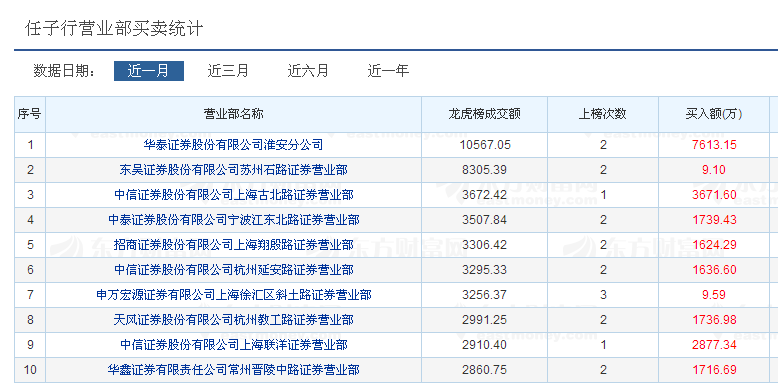Click 上榜次数 value 3 in row 7

point(603,295)
